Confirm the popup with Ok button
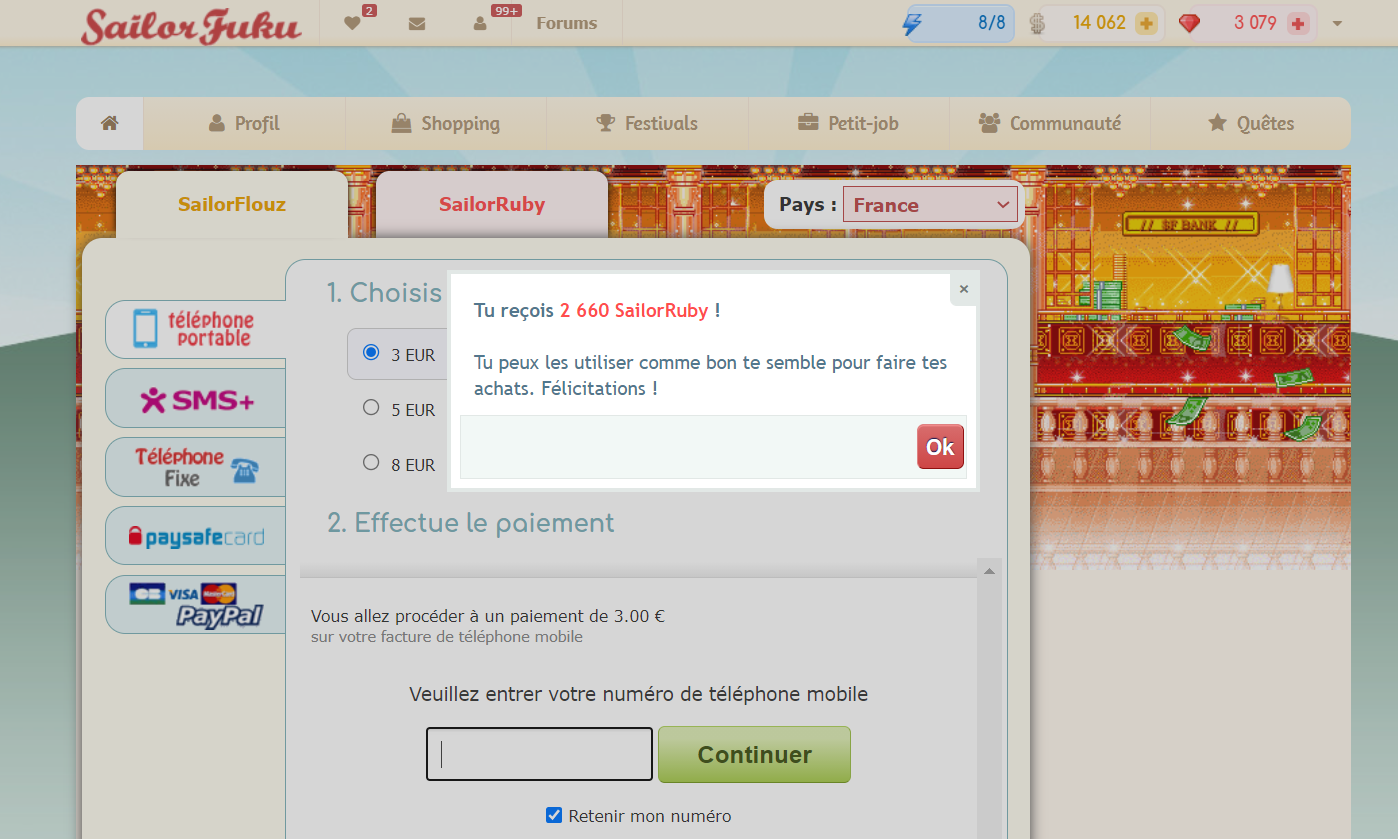 click(x=940, y=447)
